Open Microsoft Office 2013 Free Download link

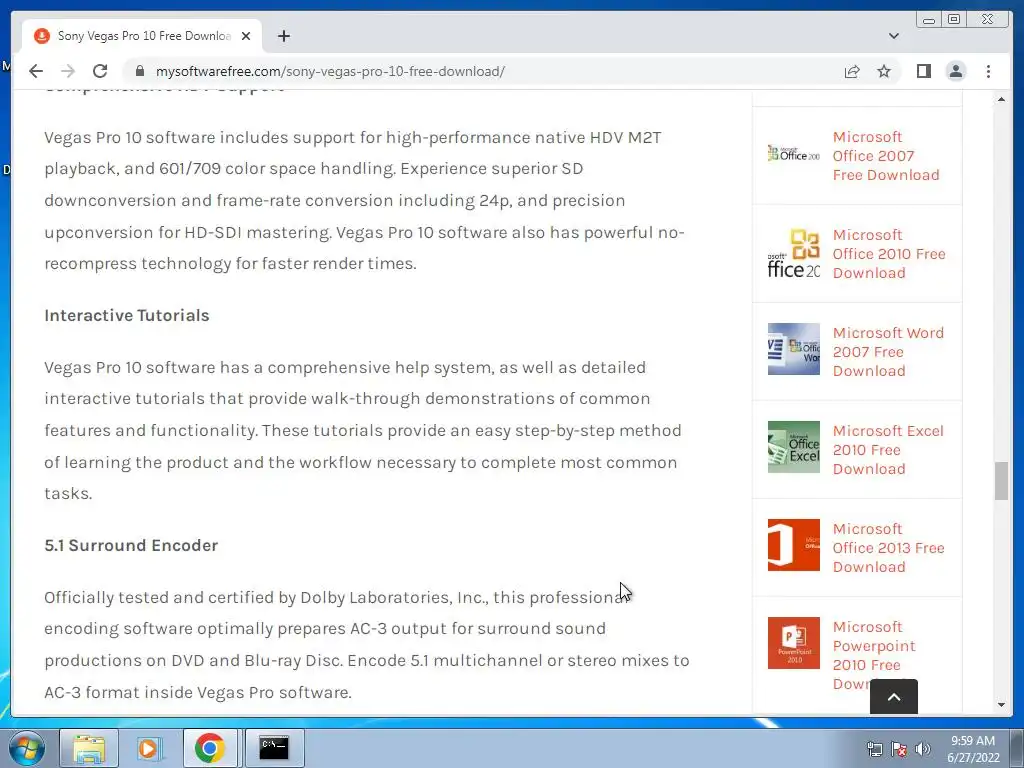pyautogui.click(x=888, y=547)
